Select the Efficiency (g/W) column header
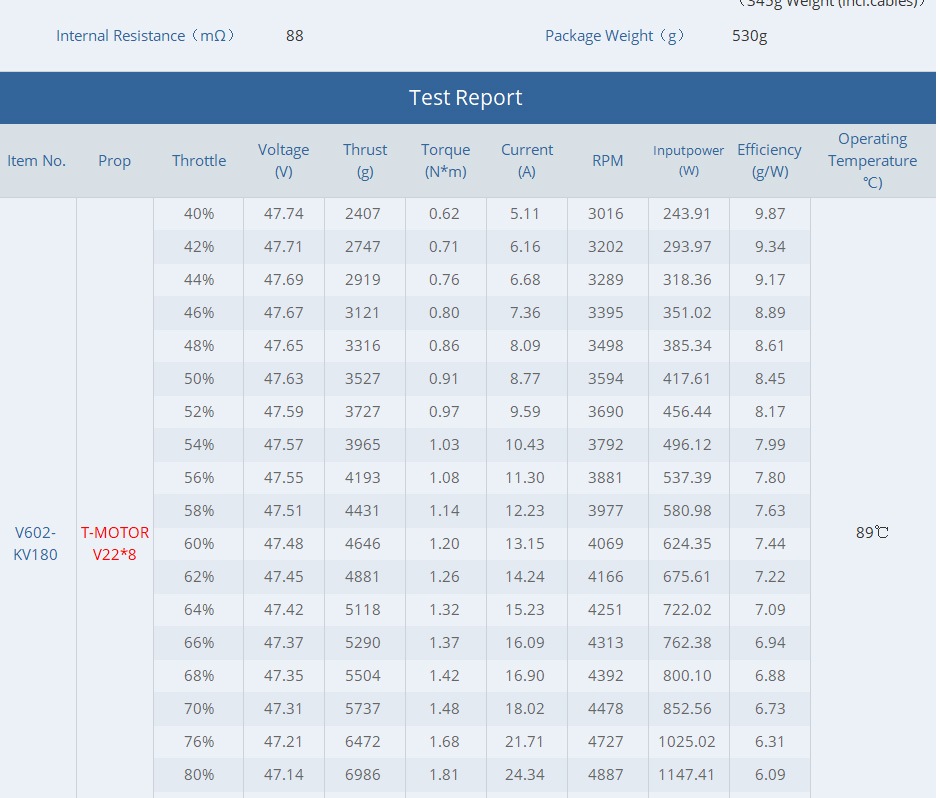Screen dimensions: 940x798 click(770, 161)
